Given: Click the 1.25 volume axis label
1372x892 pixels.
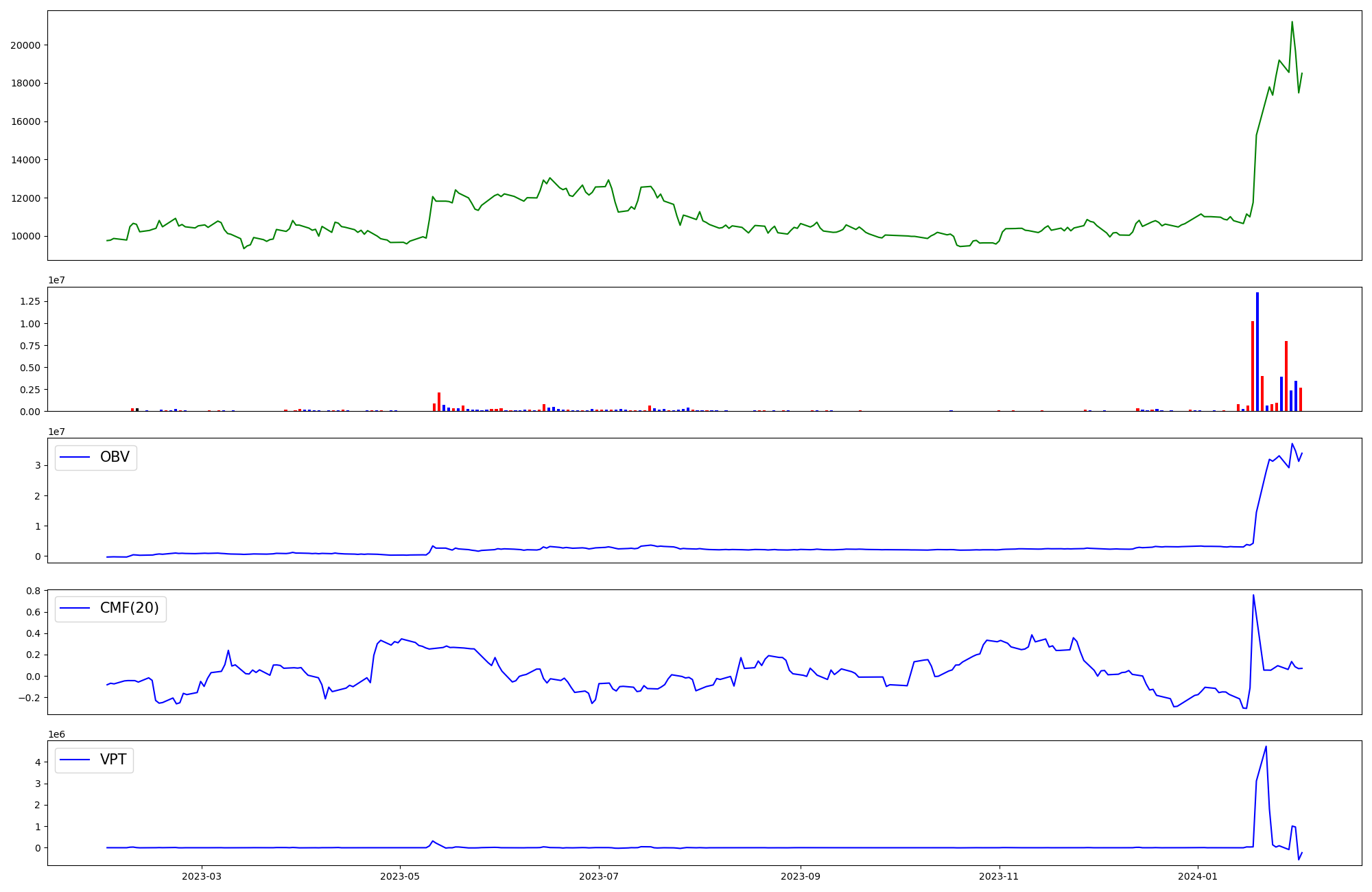Looking at the screenshot, I should [x=31, y=302].
